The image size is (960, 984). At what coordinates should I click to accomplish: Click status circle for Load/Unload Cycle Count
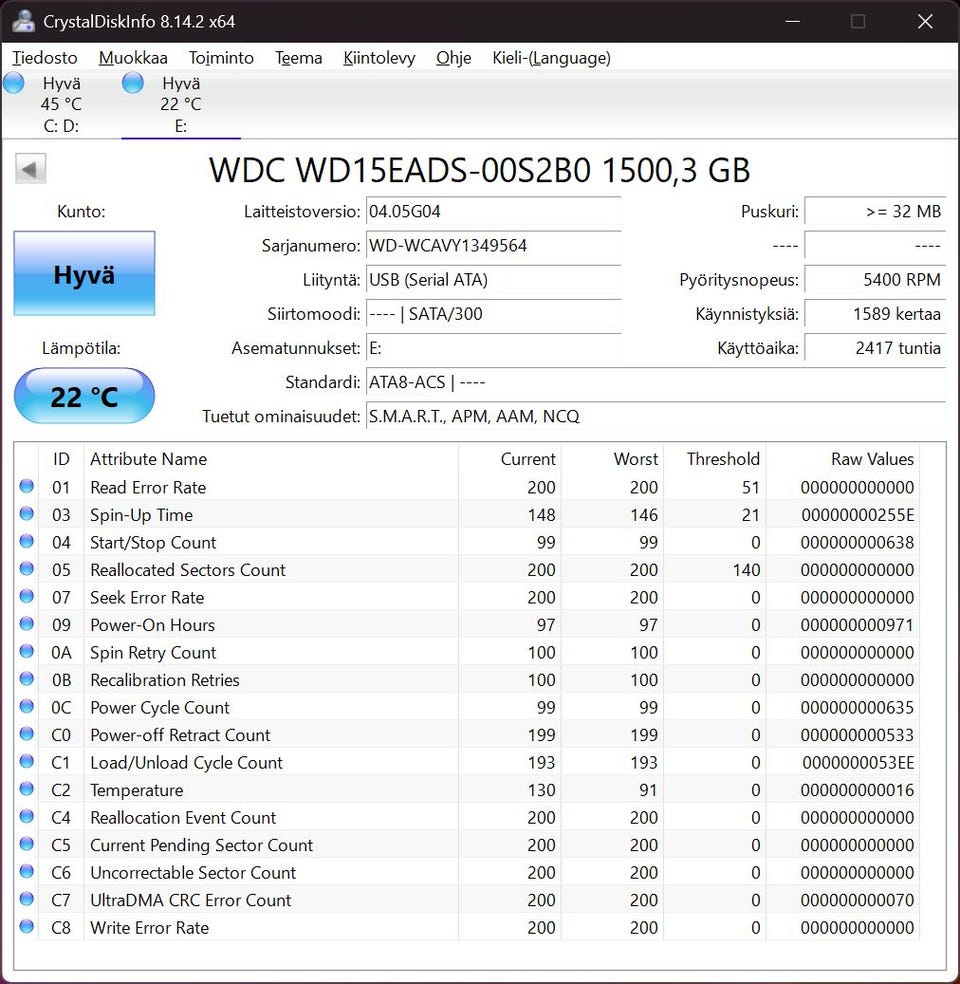pos(26,761)
